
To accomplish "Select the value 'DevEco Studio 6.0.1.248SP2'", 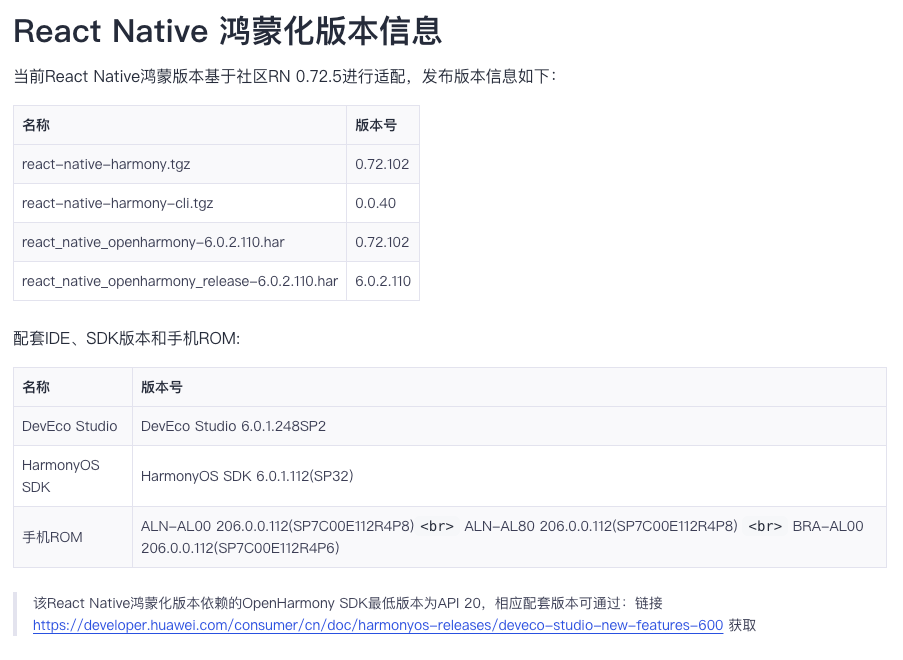I will click(x=233, y=426).
